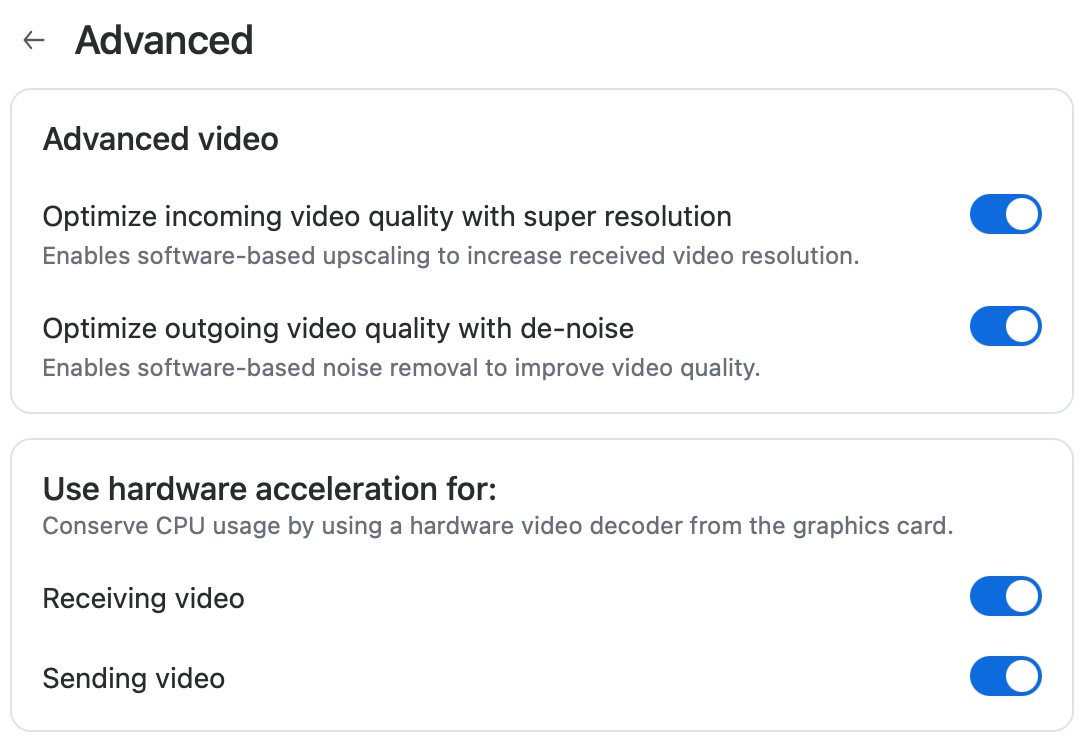Toggle the de-noise video quality switch
1090x752 pixels.
coord(1006,326)
